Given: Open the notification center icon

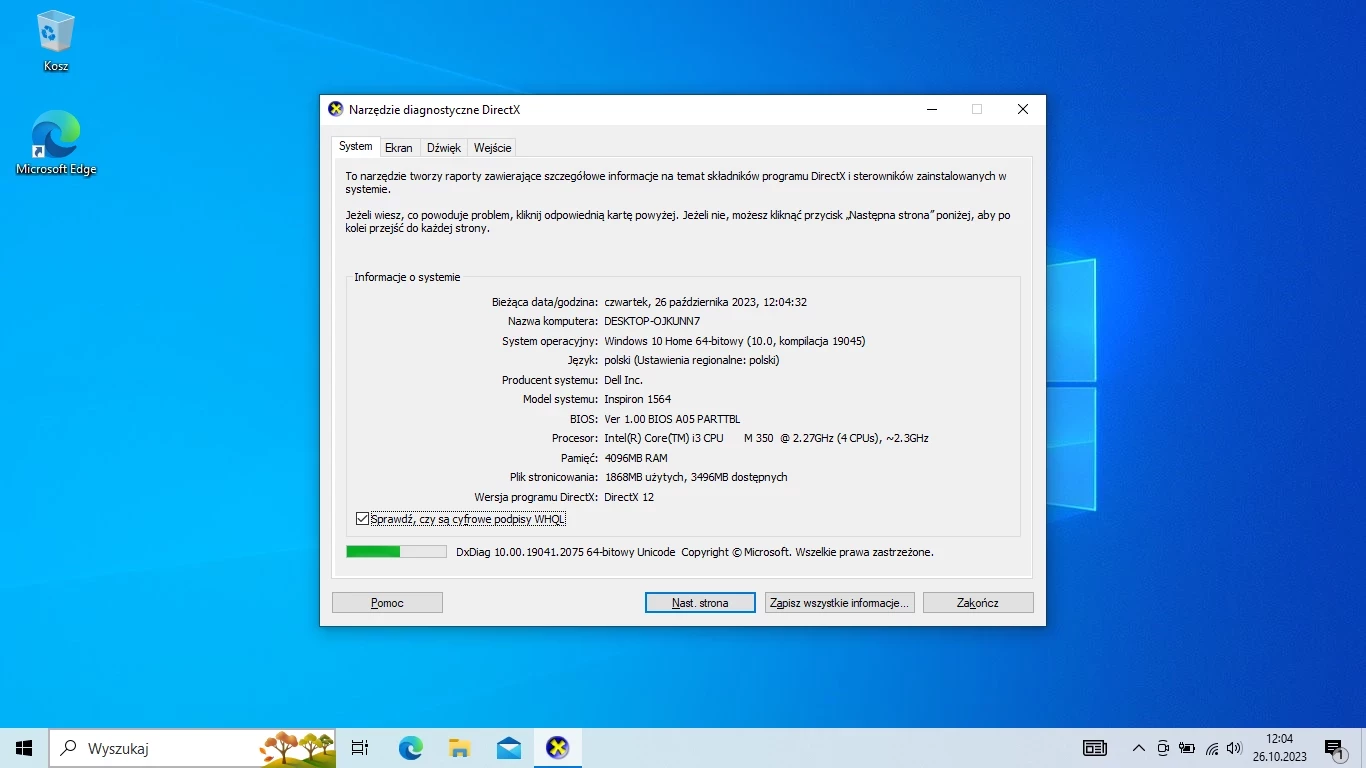Looking at the screenshot, I should (x=1334, y=748).
